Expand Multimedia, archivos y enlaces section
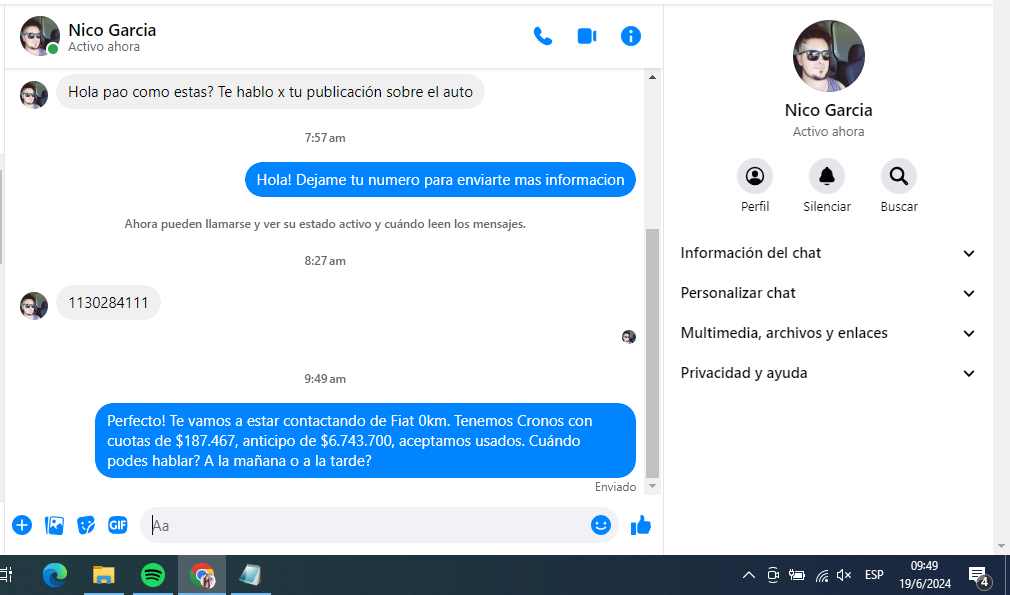The width and height of the screenshot is (1010, 595). (828, 333)
